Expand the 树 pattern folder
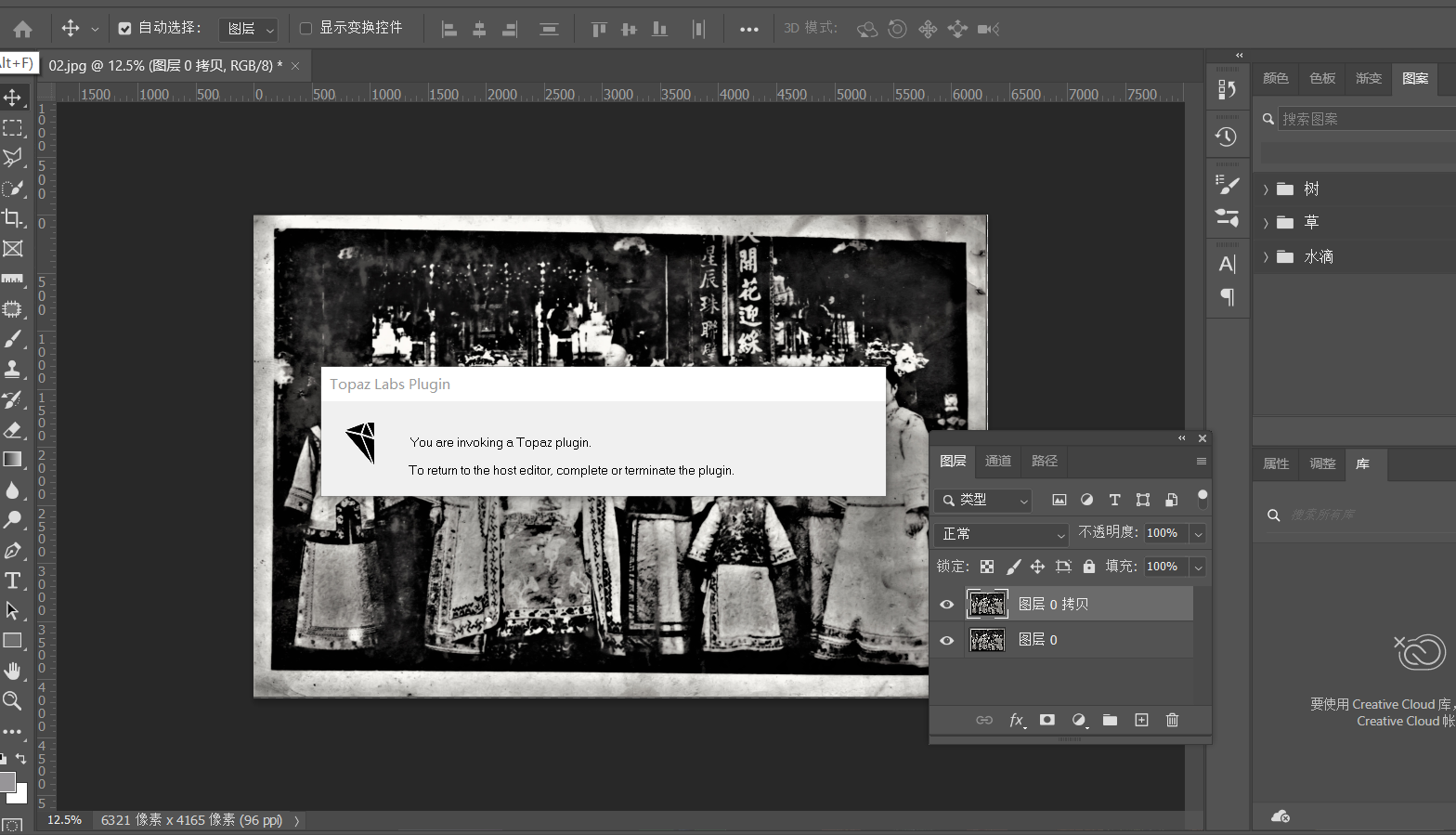The height and width of the screenshot is (835, 1456). (x=1266, y=189)
